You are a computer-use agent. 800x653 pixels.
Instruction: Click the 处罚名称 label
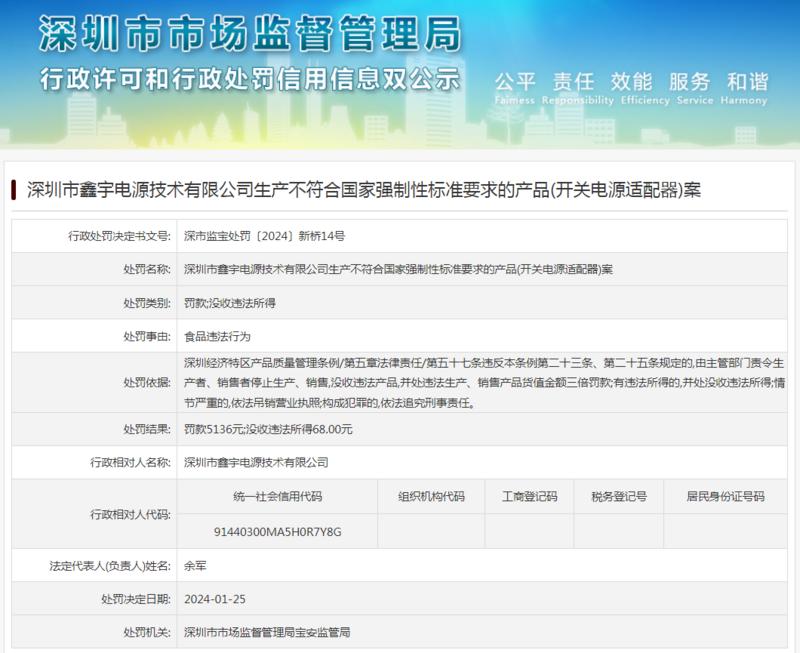(x=147, y=269)
